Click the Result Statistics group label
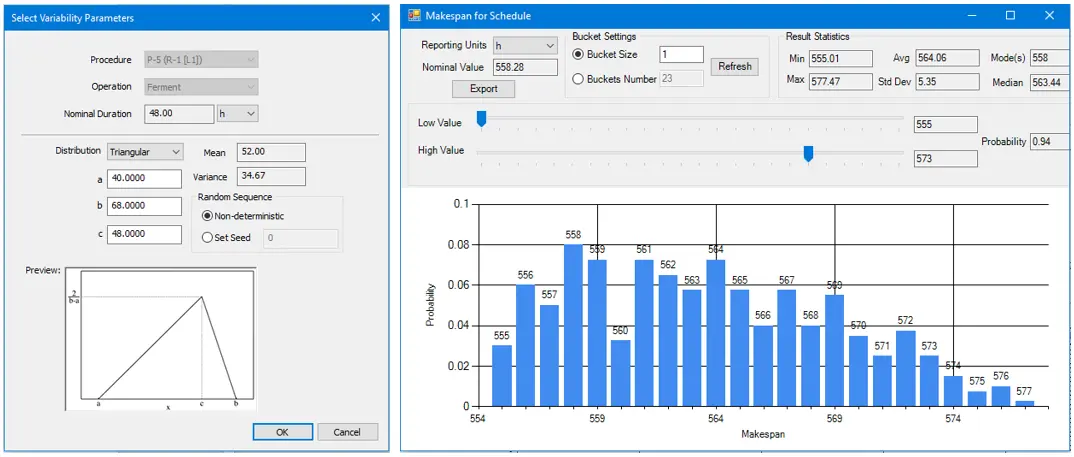 click(x=817, y=36)
